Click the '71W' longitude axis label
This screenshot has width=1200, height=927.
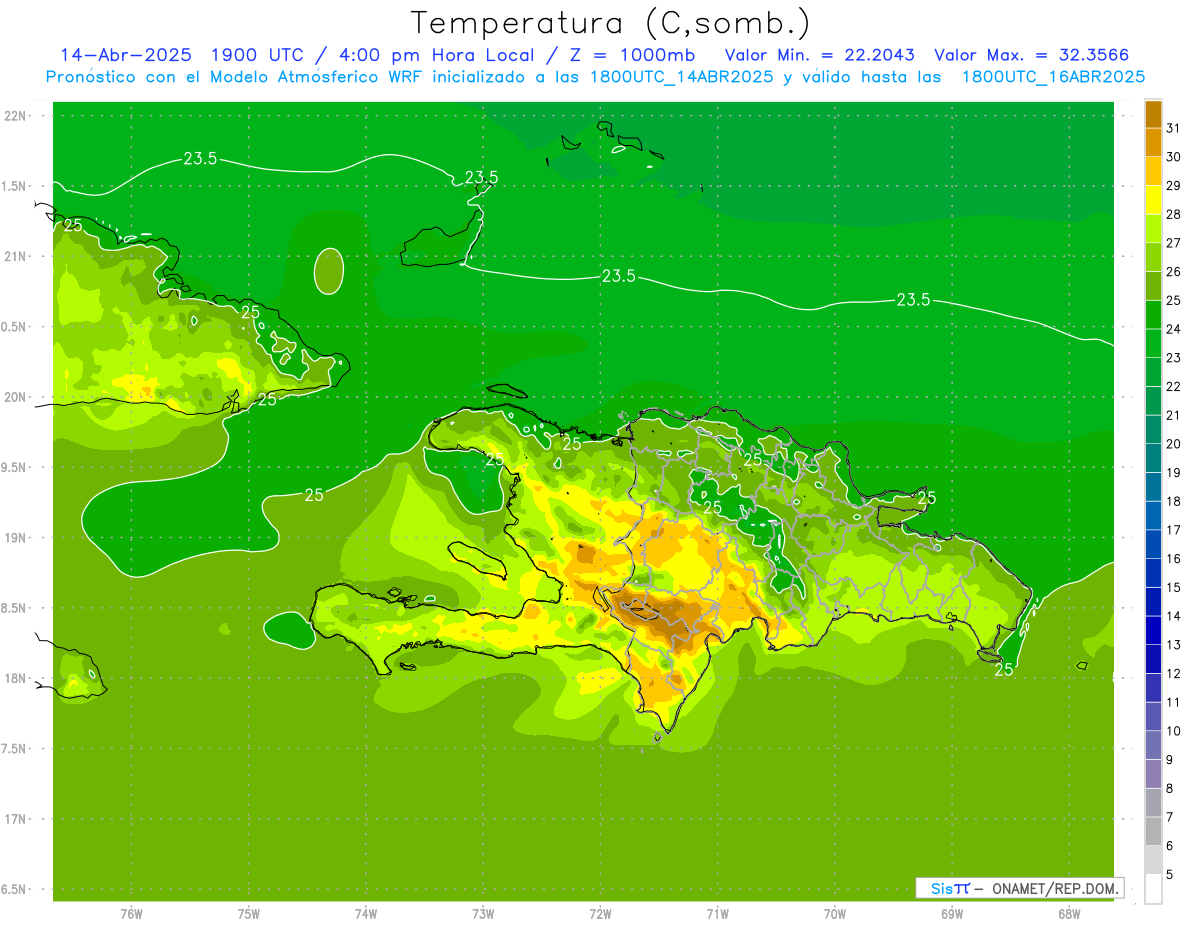[x=717, y=913]
